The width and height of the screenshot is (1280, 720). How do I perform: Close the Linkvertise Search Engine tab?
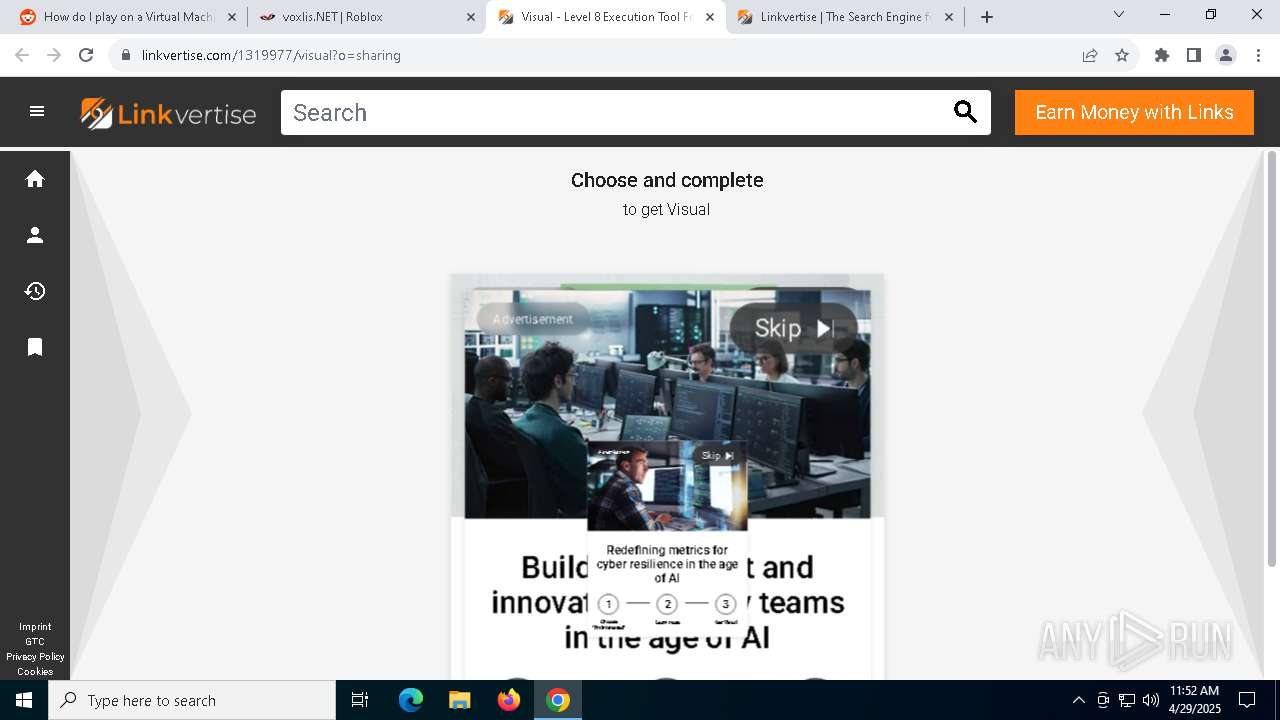(x=949, y=17)
